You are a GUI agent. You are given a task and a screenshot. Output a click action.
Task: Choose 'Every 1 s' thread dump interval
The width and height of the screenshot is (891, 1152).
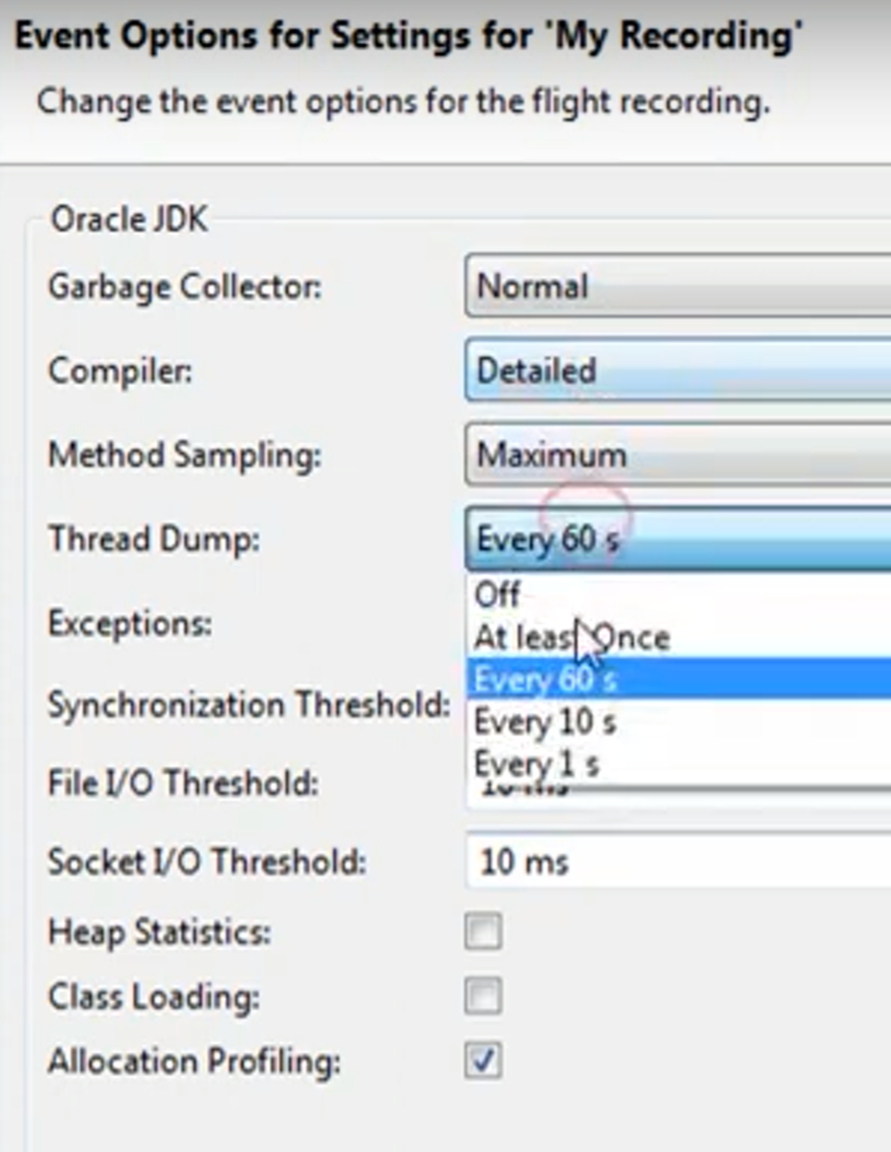coord(536,764)
